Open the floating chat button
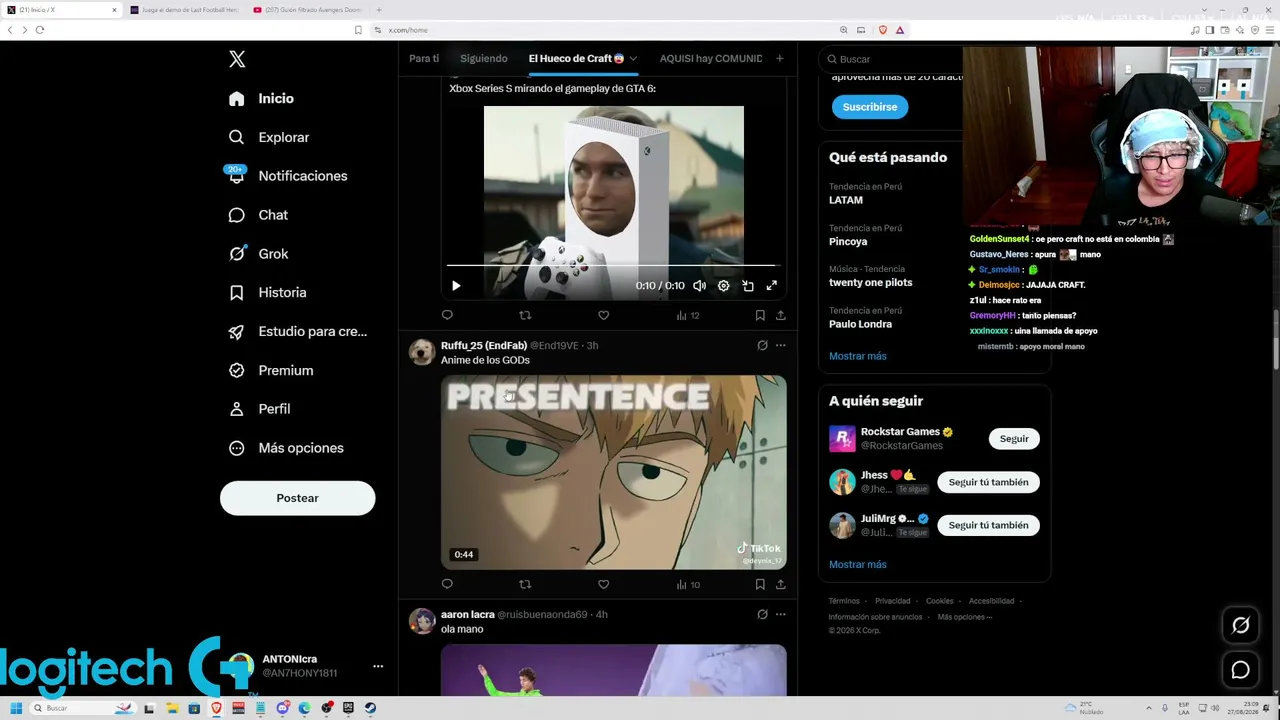Viewport: 1280px width, 720px height. [x=1240, y=670]
